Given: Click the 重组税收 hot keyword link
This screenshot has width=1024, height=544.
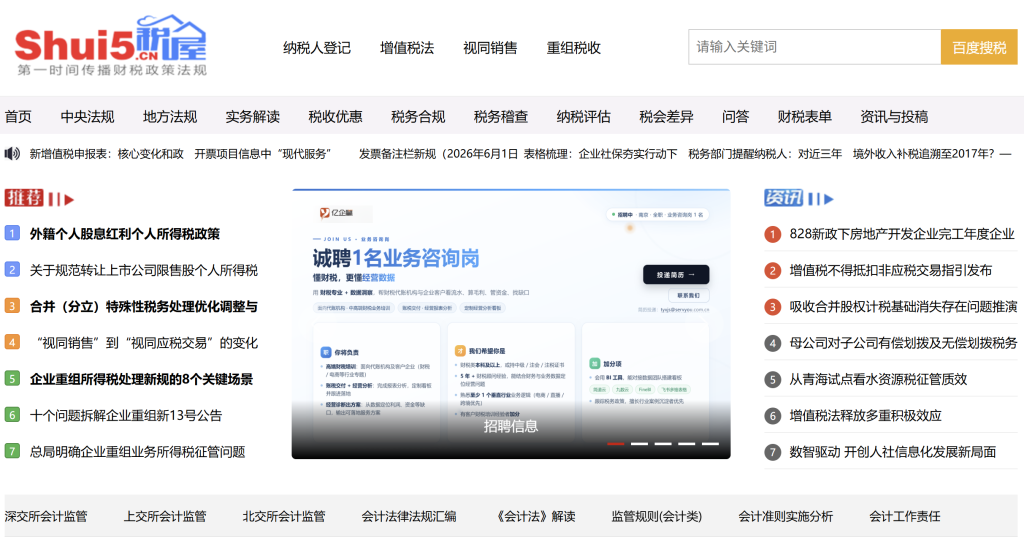Looking at the screenshot, I should 573,48.
